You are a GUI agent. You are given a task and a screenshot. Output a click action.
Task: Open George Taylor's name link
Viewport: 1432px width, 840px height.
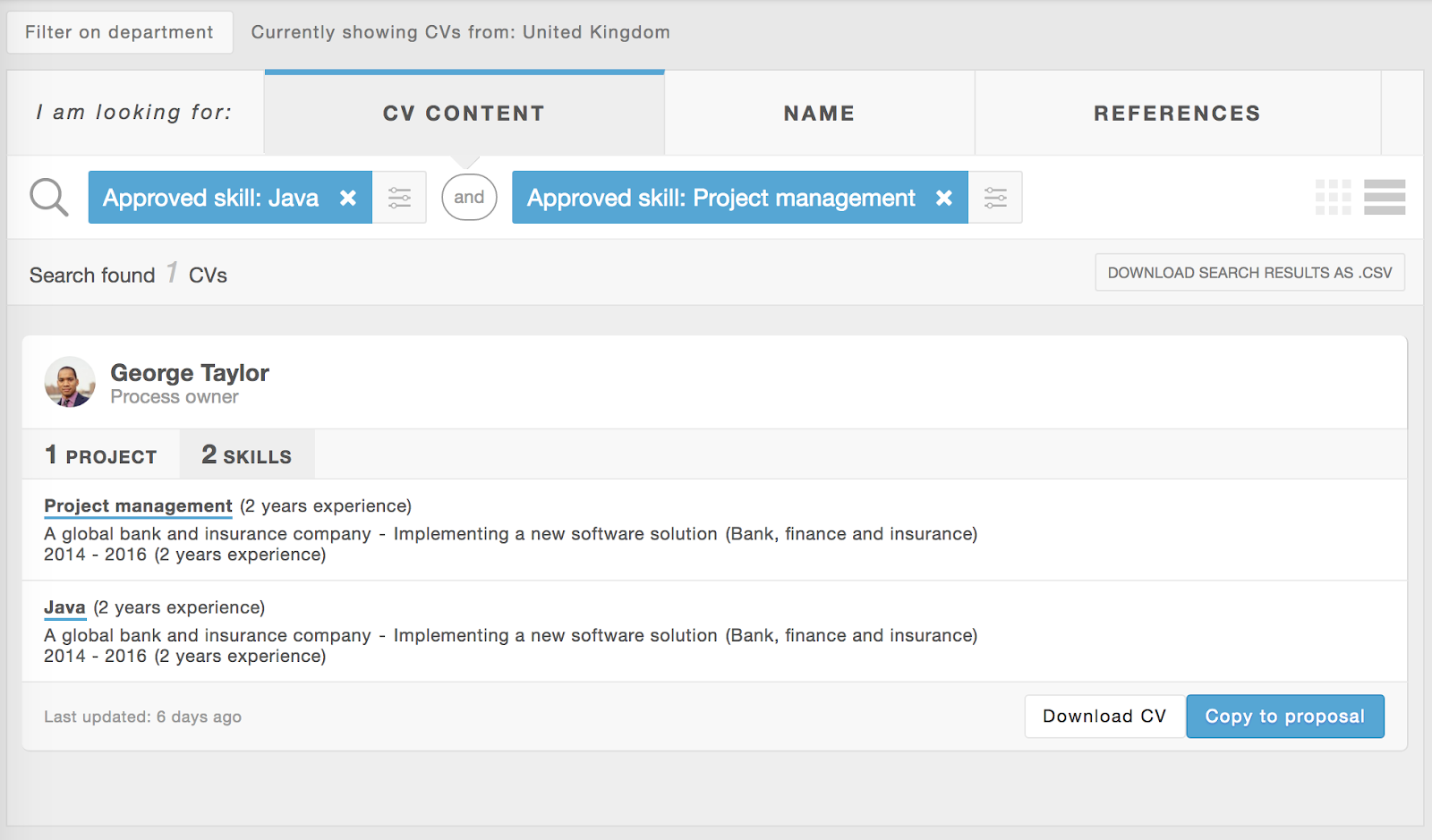[190, 373]
